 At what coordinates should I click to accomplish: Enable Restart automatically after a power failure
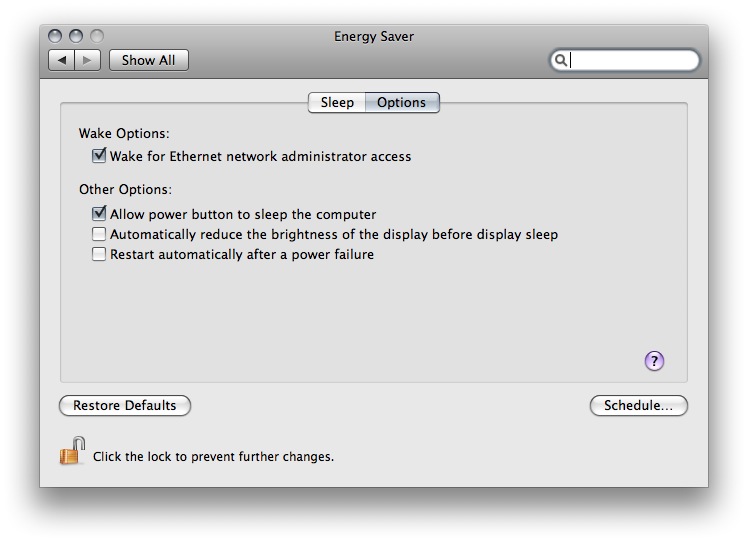tap(99, 254)
